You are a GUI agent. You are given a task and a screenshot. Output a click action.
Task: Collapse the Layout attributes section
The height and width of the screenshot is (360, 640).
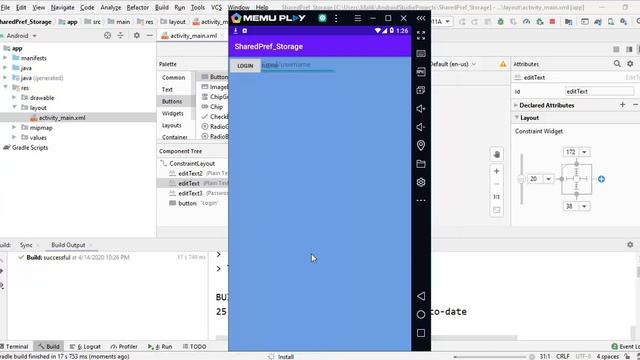(516, 118)
